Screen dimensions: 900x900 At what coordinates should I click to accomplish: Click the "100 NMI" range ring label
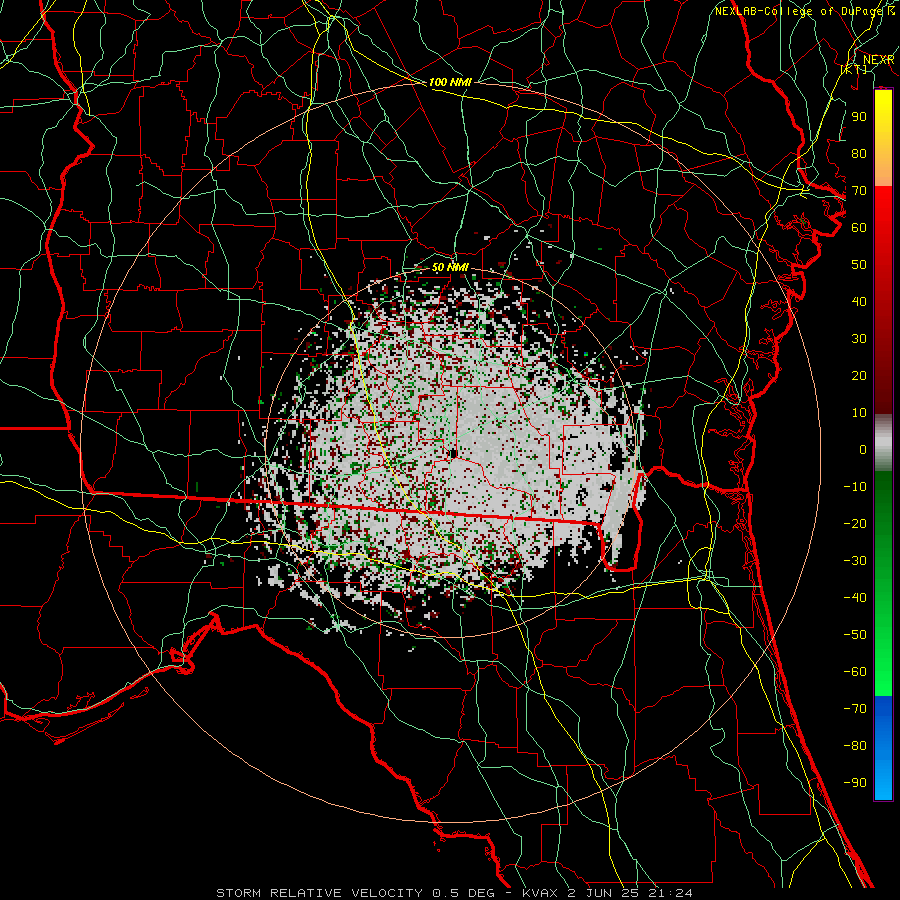450,83
